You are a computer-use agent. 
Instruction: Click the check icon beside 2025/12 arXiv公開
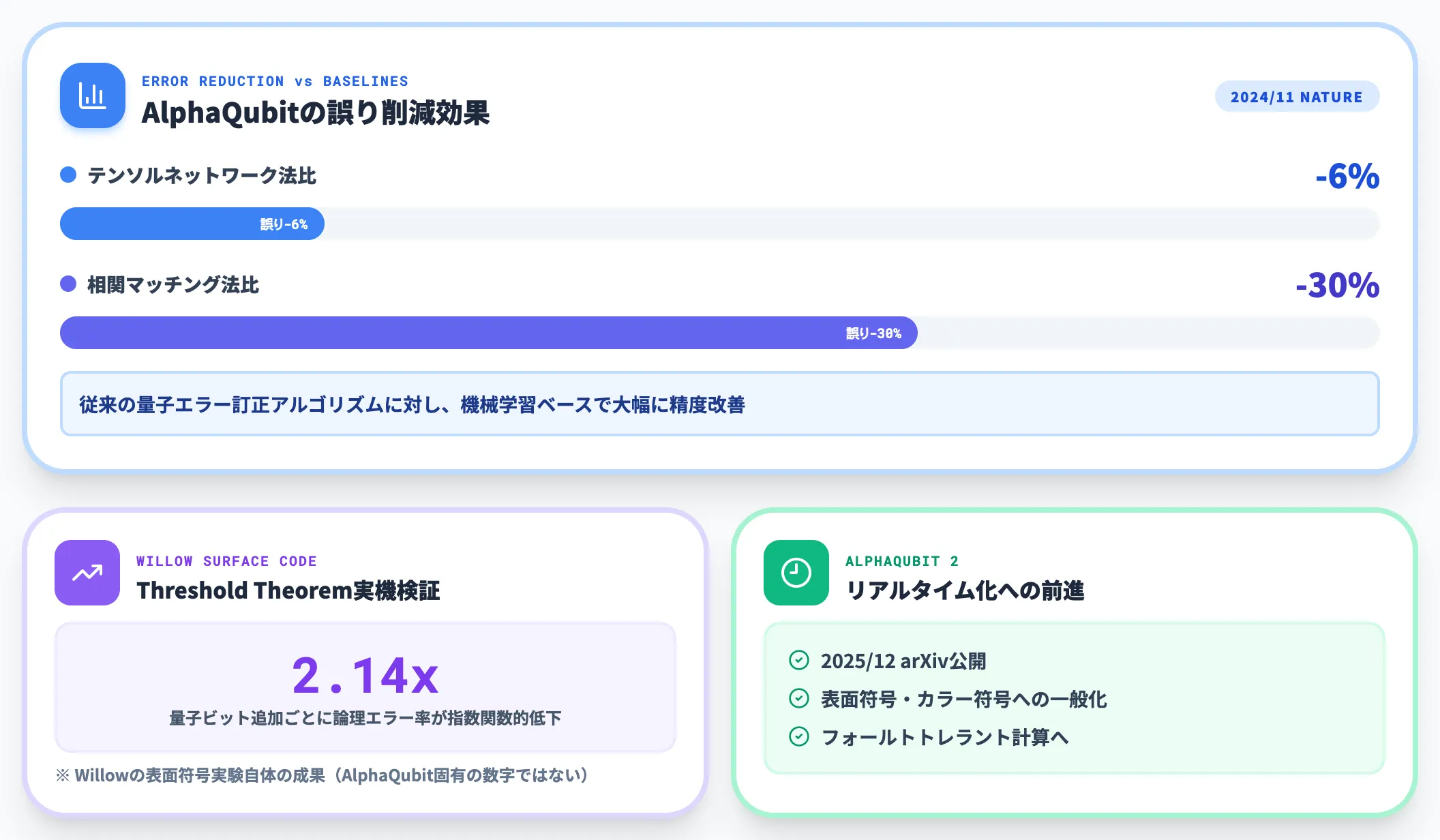799,660
